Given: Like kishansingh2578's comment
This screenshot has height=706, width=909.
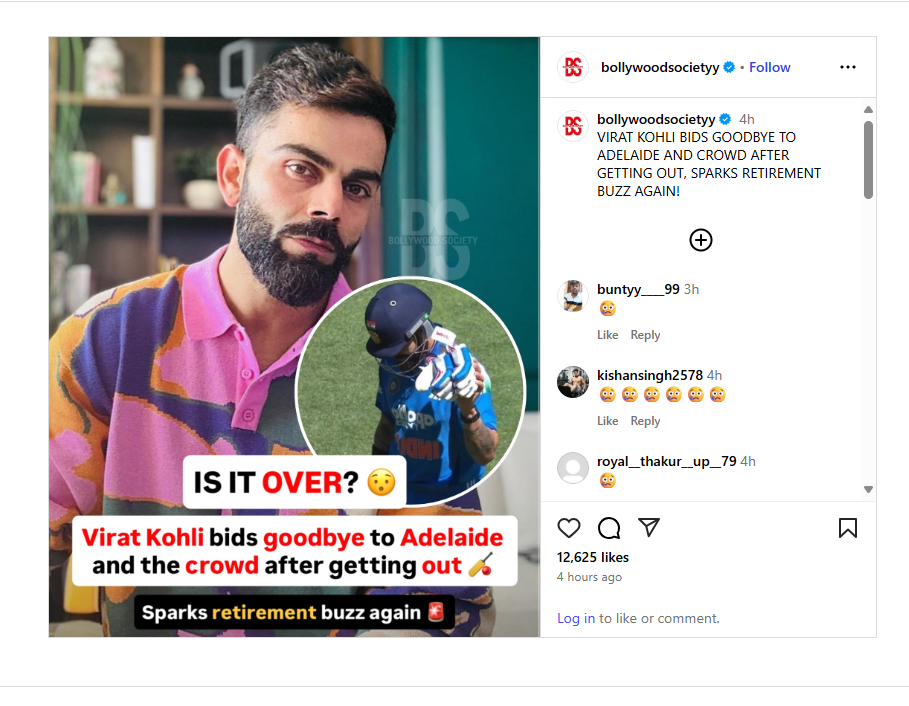Looking at the screenshot, I should [x=608, y=421].
